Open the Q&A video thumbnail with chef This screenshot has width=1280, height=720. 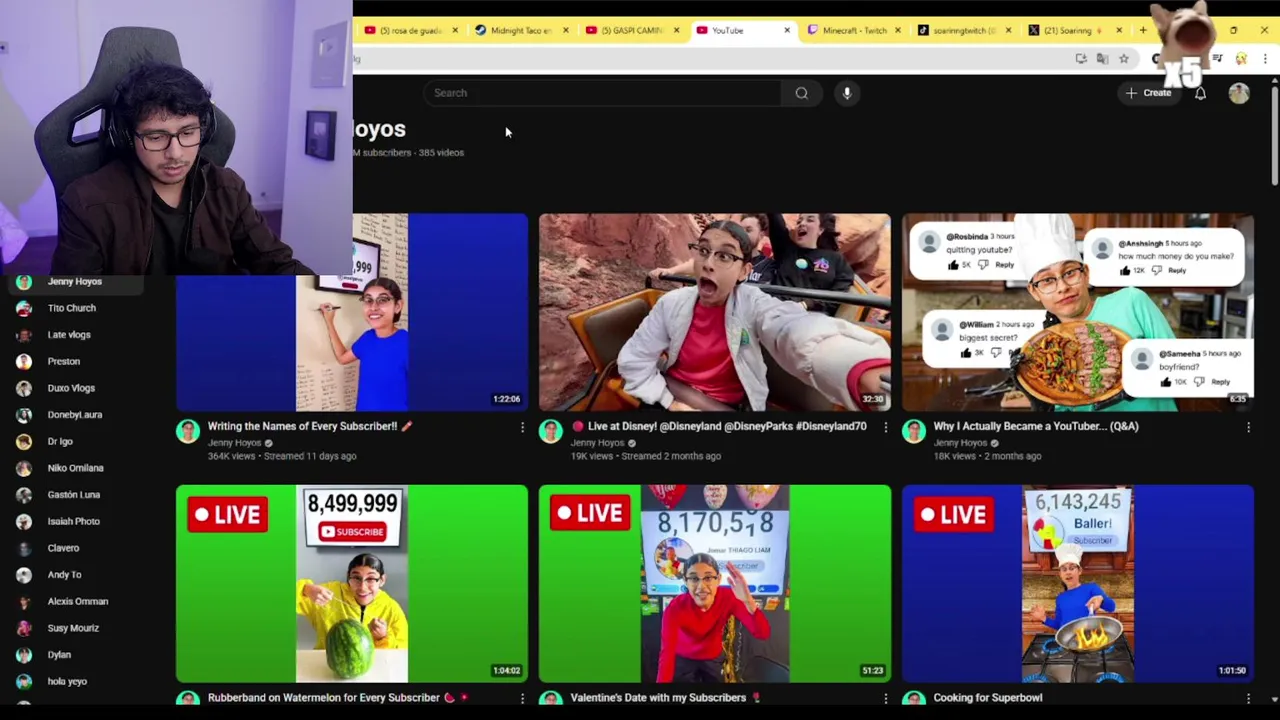click(1078, 312)
